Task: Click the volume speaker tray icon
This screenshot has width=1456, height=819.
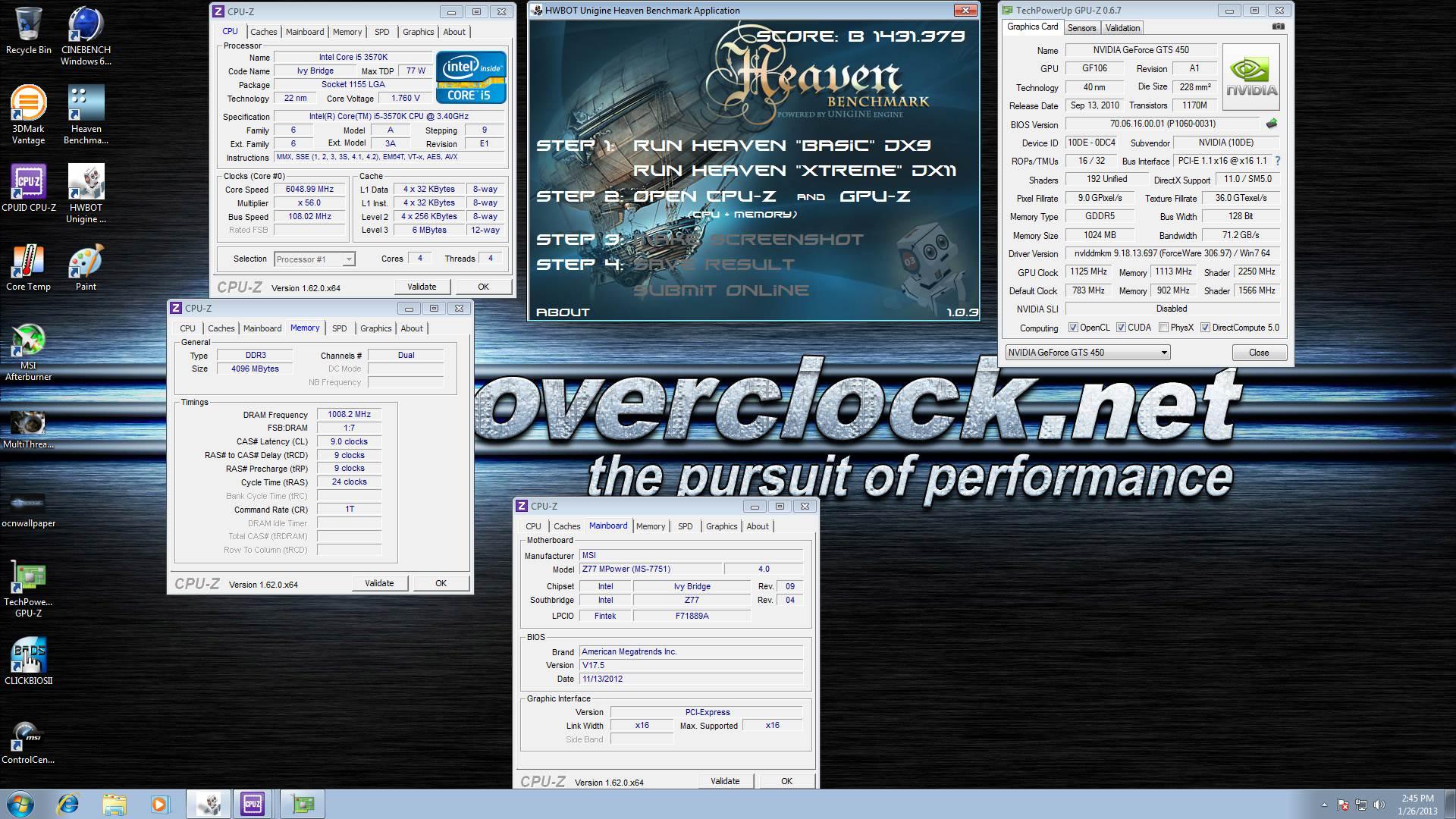Action: coord(1379,805)
